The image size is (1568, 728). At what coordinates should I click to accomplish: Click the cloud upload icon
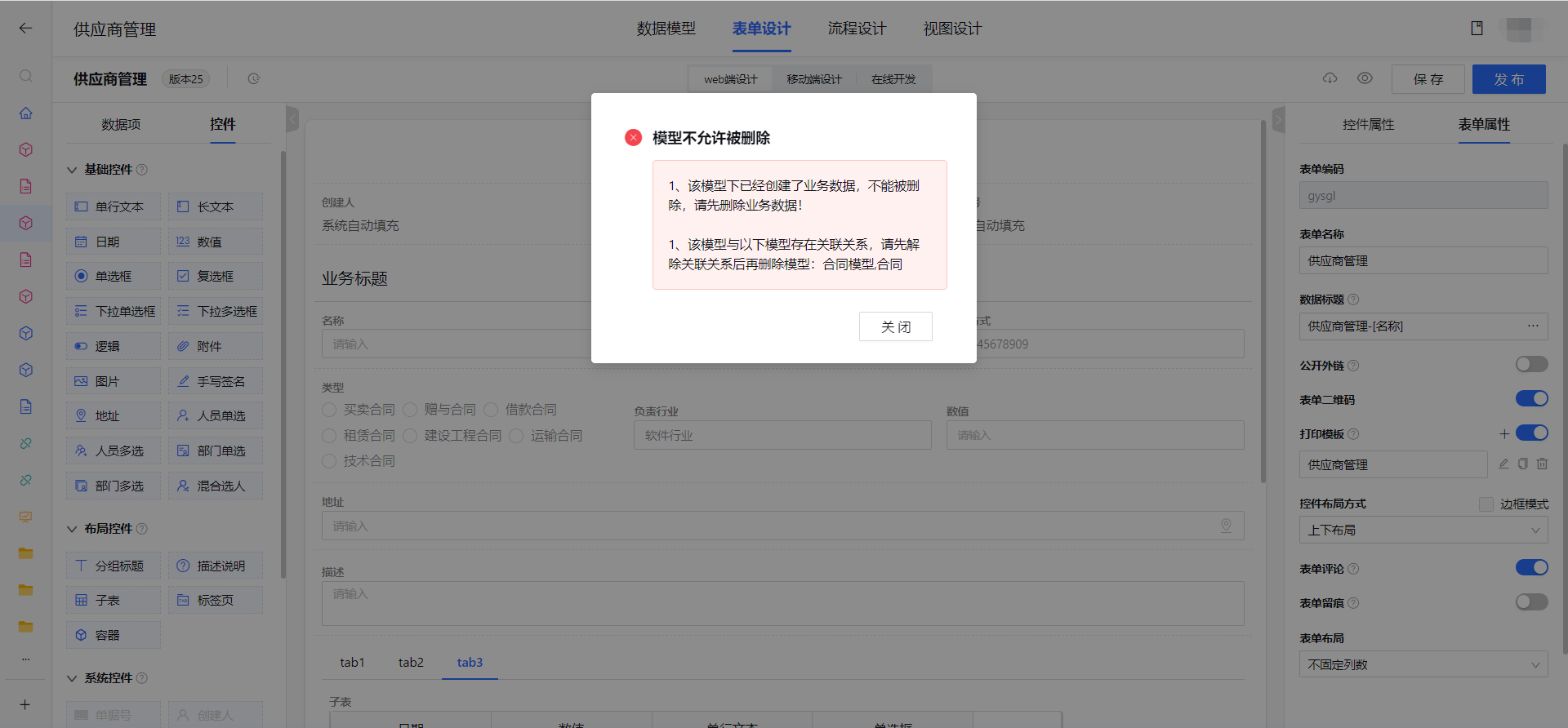[x=1330, y=78]
